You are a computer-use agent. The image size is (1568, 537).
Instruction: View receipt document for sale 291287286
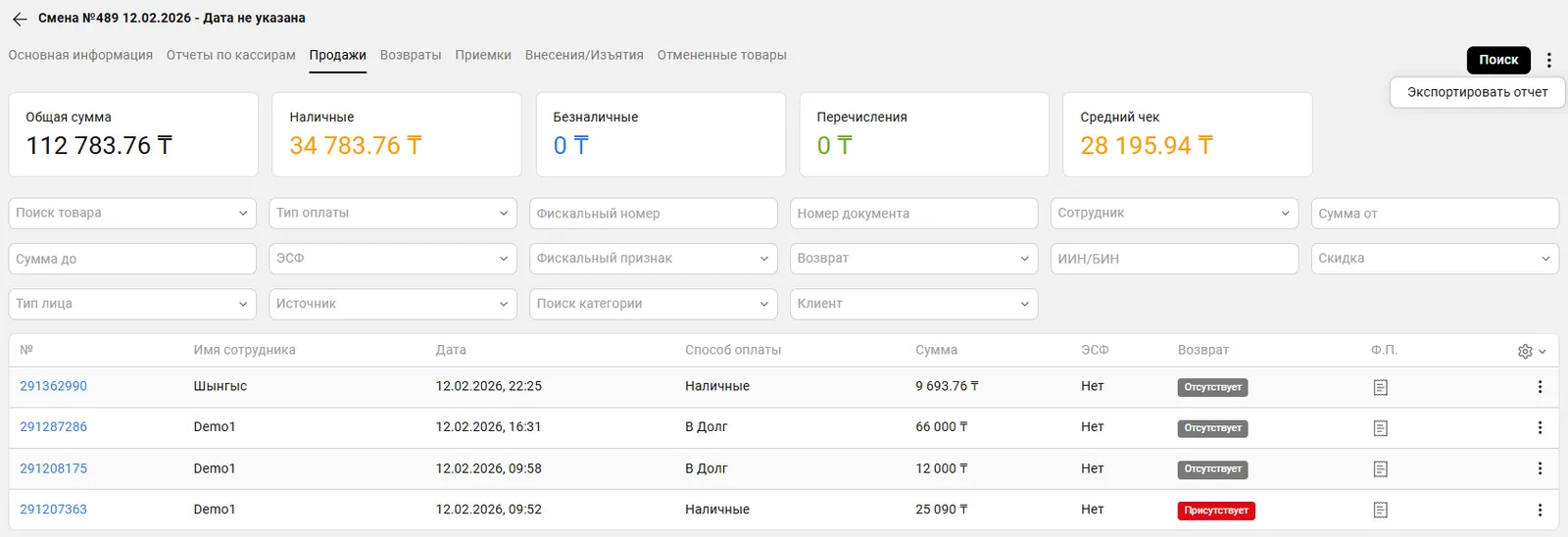[1380, 428]
